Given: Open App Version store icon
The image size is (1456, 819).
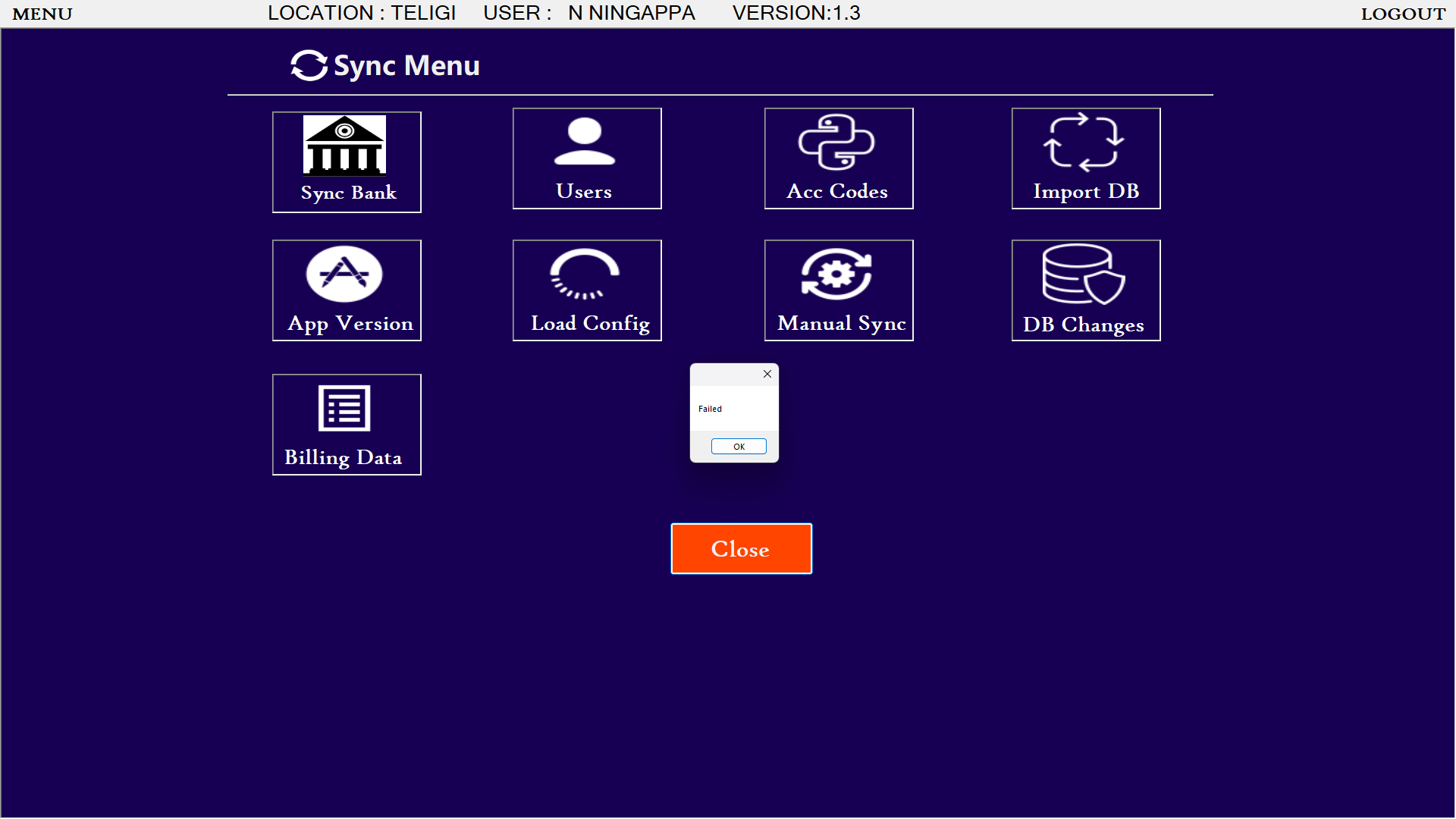Looking at the screenshot, I should pos(344,274).
